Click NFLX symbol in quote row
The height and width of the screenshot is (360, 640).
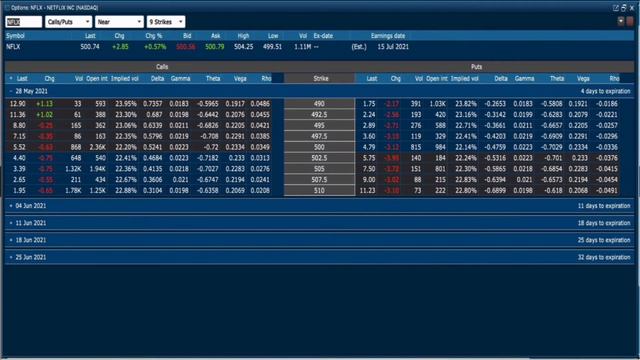13,47
